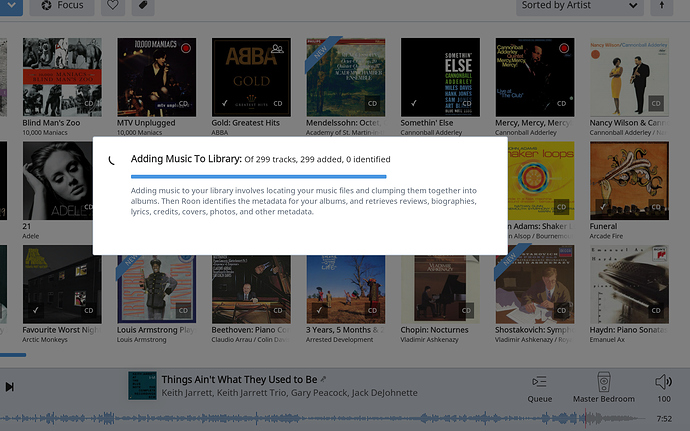Open the Queue
690x431 pixels.
[x=540, y=388]
